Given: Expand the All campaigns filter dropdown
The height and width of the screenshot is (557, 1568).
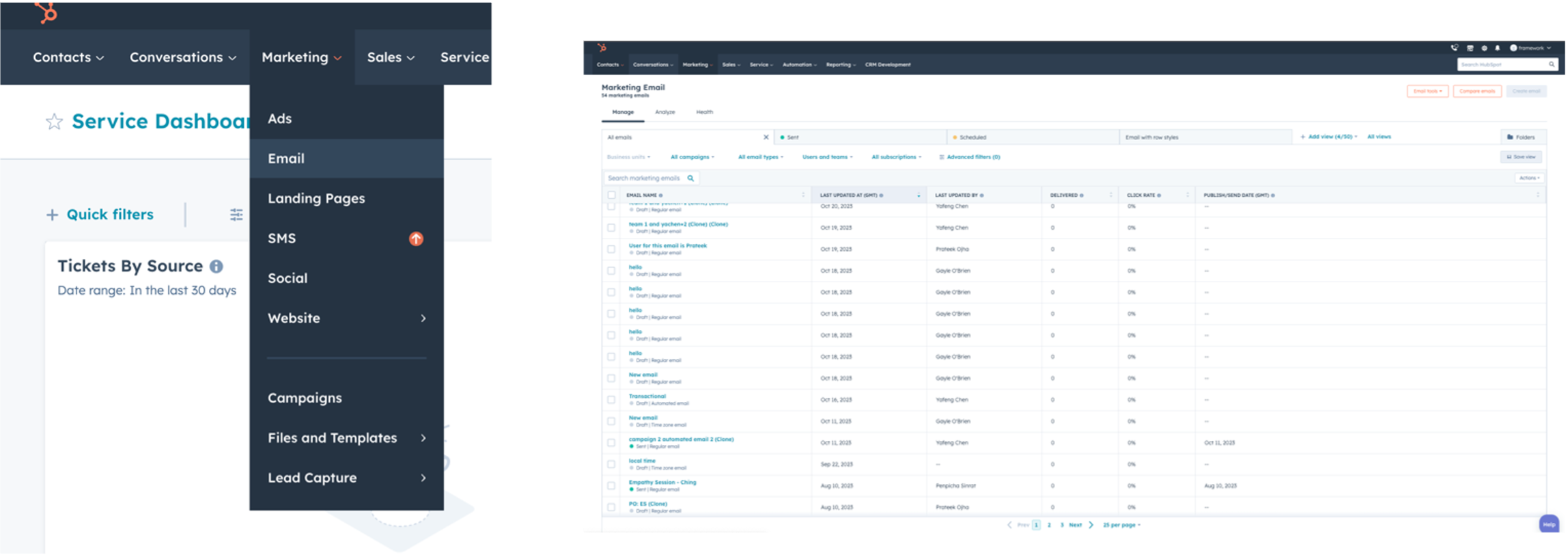Looking at the screenshot, I should [x=692, y=157].
